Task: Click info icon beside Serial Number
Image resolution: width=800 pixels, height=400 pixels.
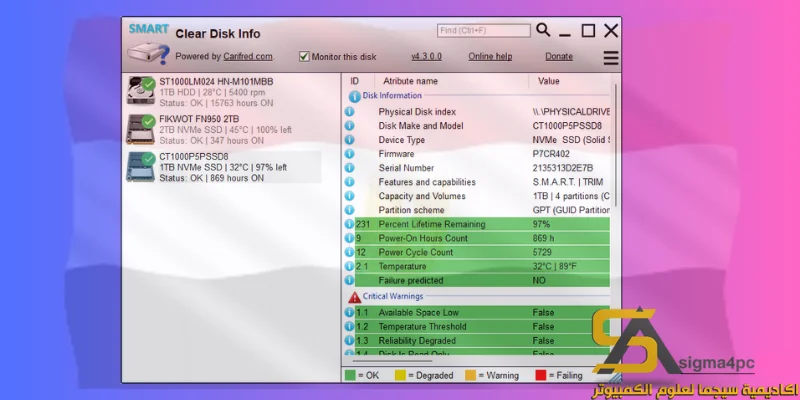Action: (349, 167)
